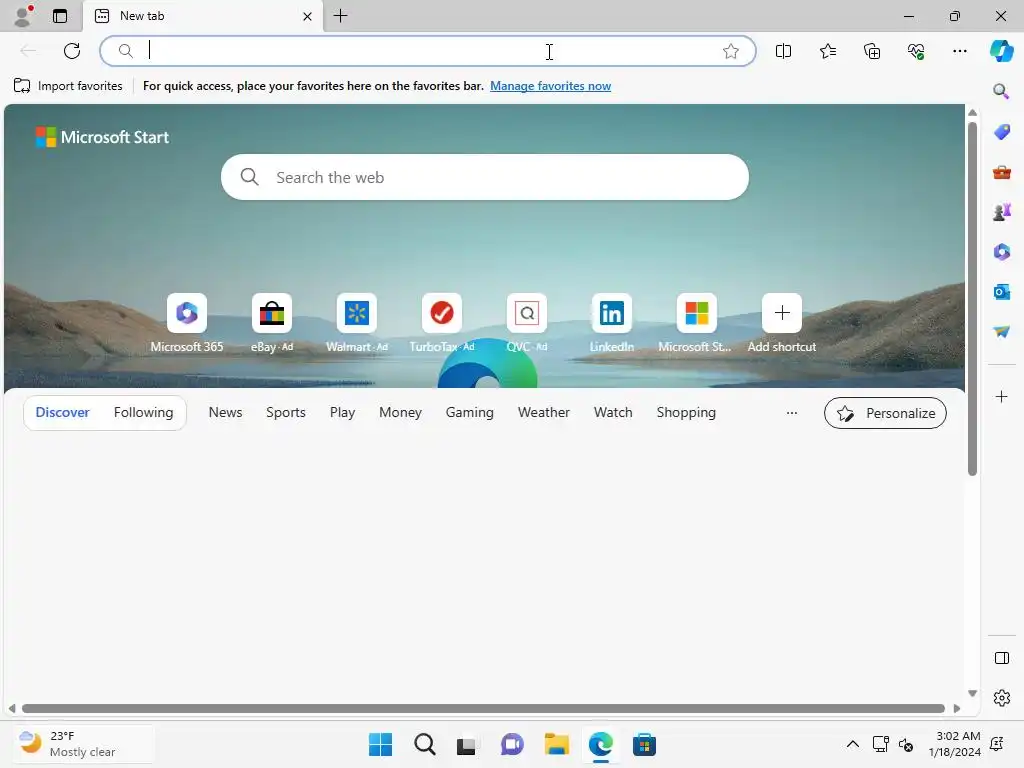
Task: Open sidebar Outlook icon
Action: click(x=1001, y=292)
